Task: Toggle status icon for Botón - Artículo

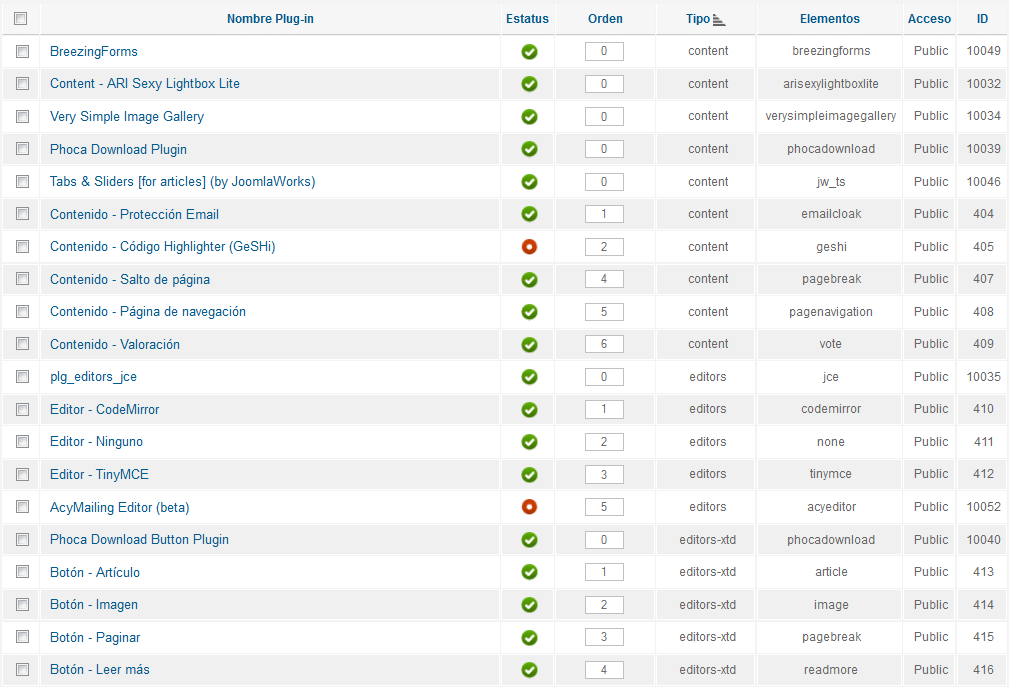Action: (x=529, y=571)
